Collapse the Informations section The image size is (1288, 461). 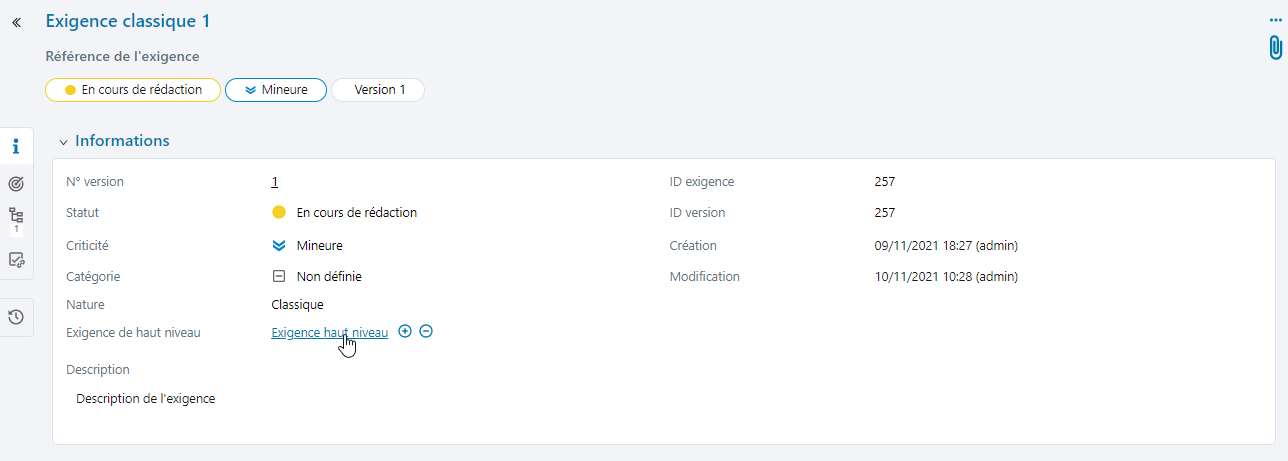64,142
